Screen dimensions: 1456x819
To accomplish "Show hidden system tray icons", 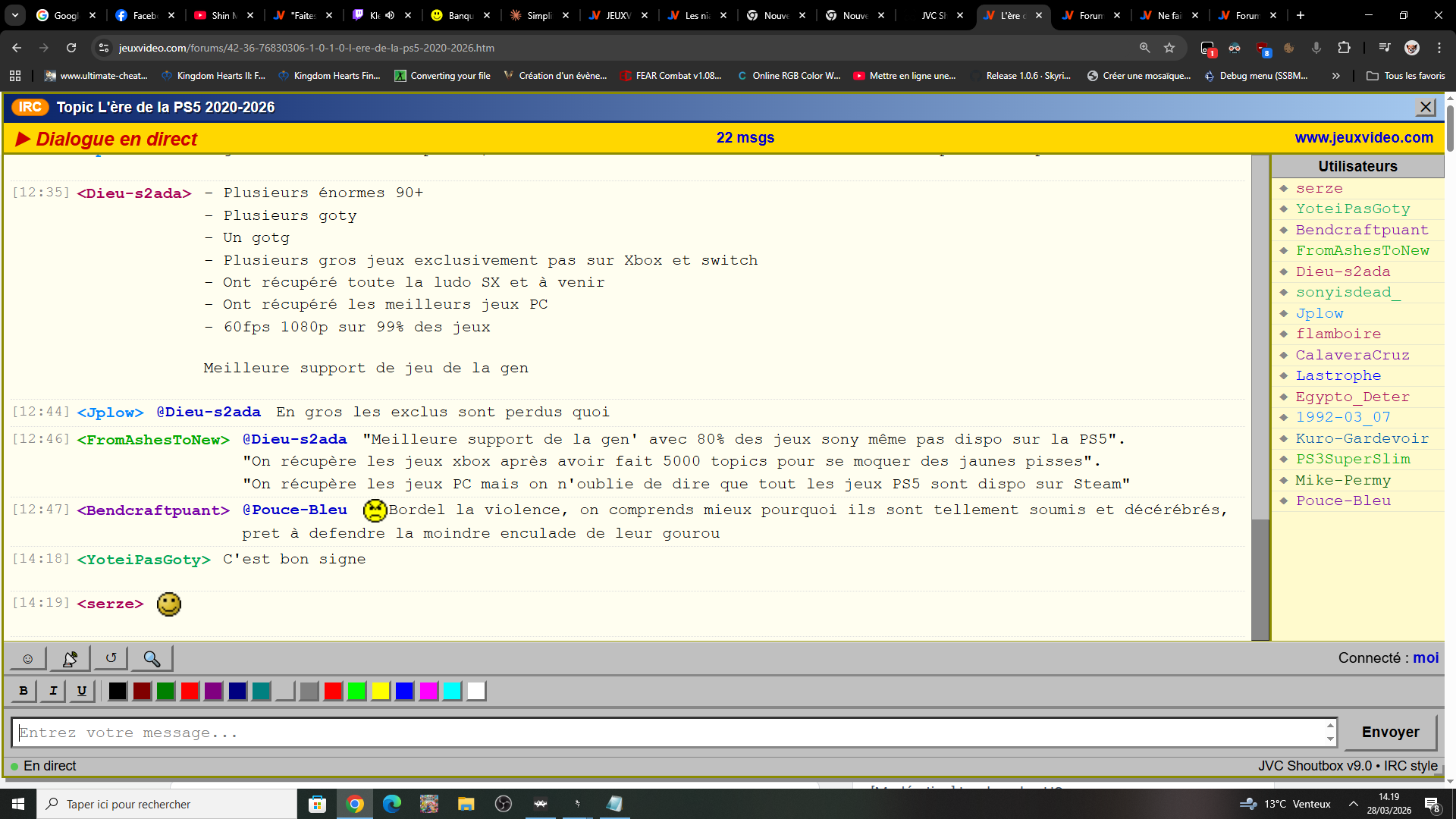I will [x=1353, y=804].
